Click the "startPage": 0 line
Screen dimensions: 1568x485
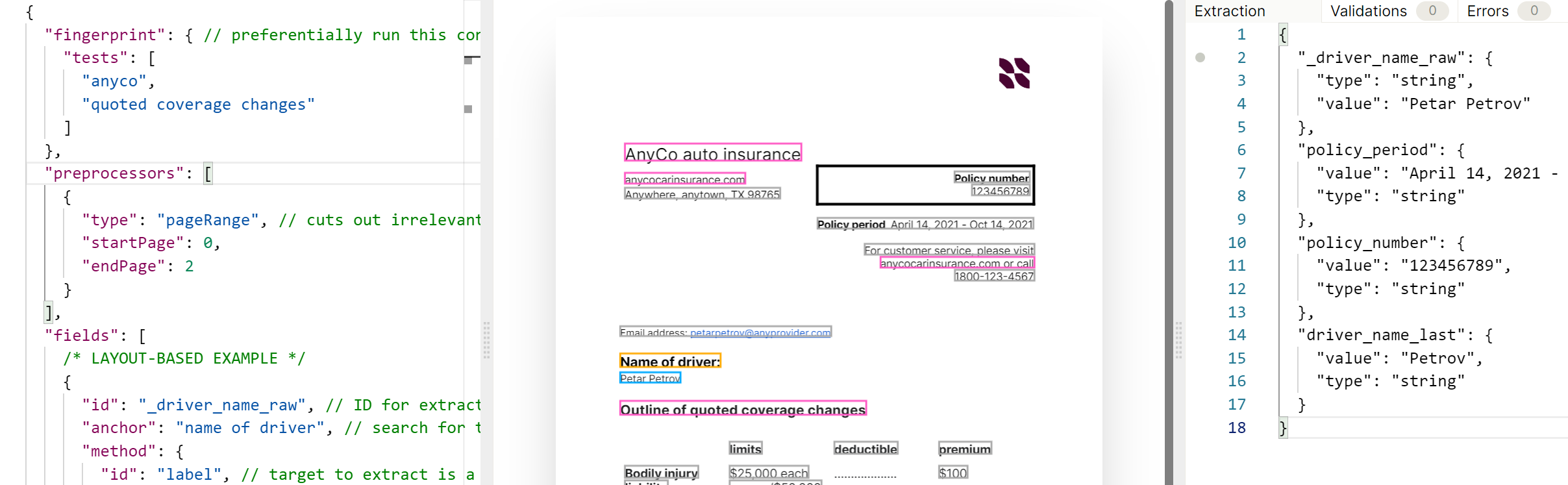point(151,243)
